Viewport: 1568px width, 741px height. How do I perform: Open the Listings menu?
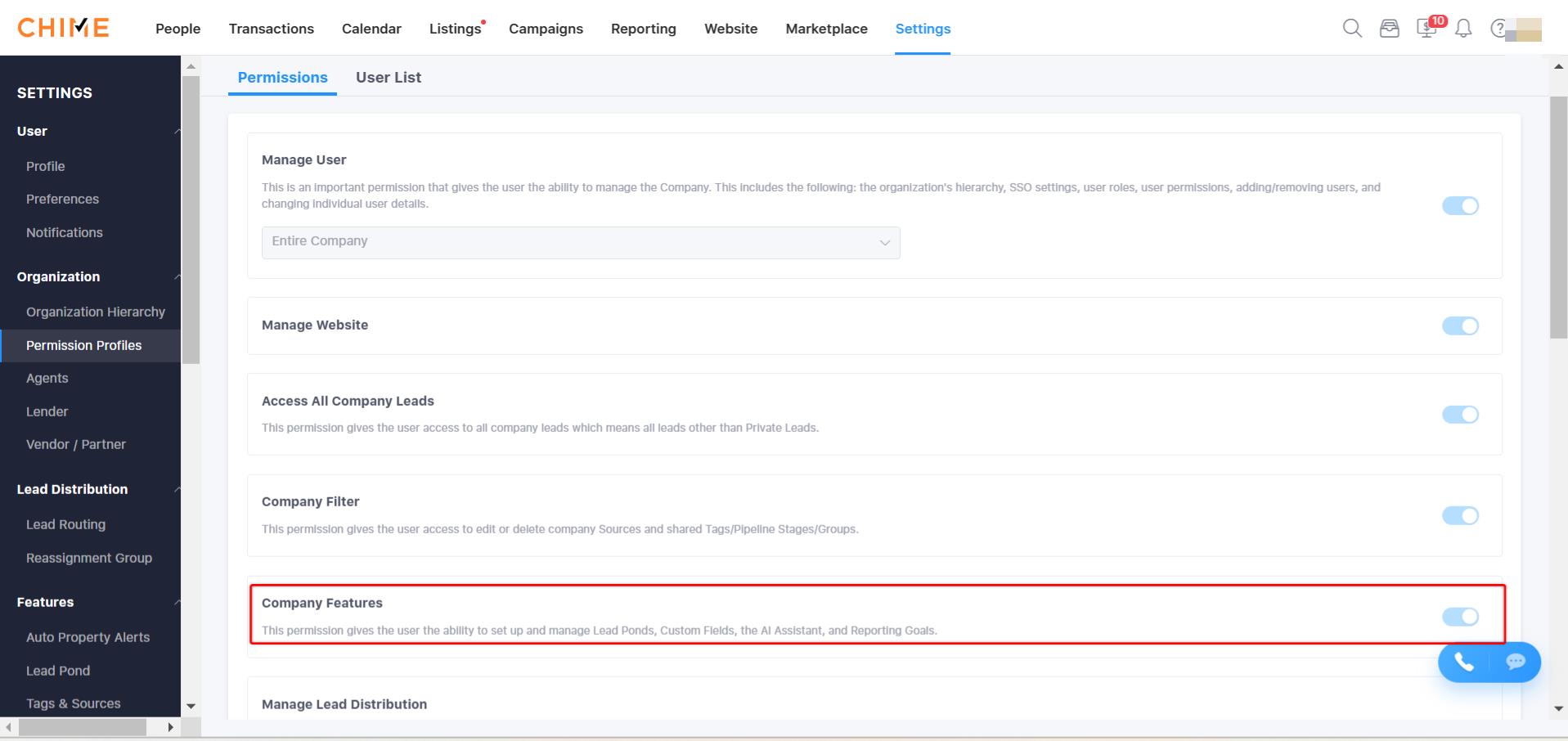click(455, 29)
